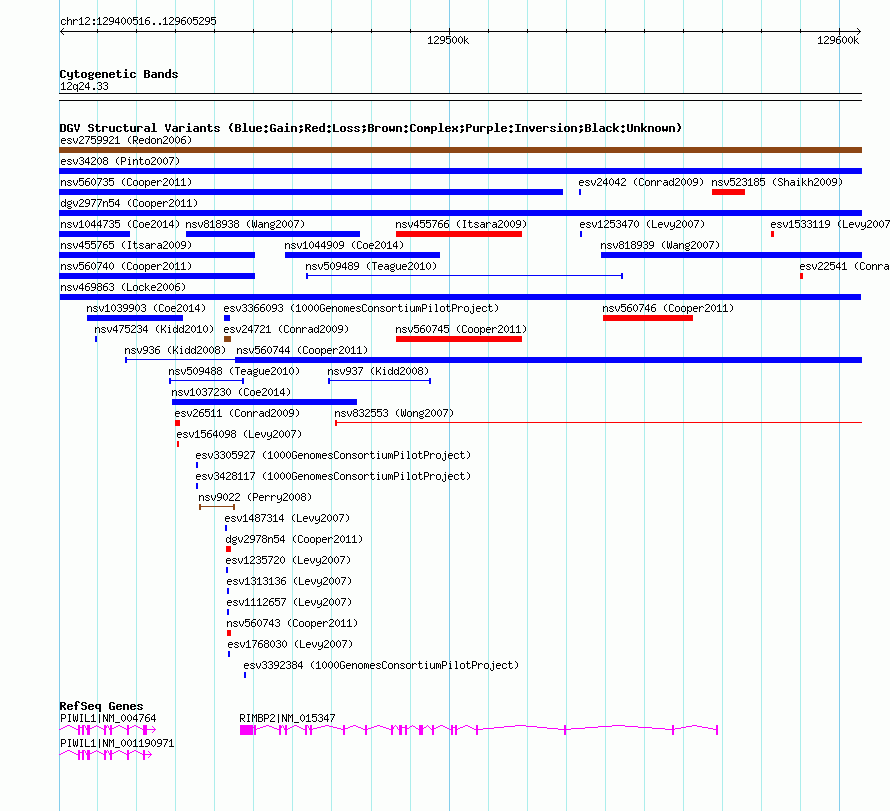Click nsv1044909 (Coe2014) blue bar
890x811 pixels.
click(x=362, y=255)
